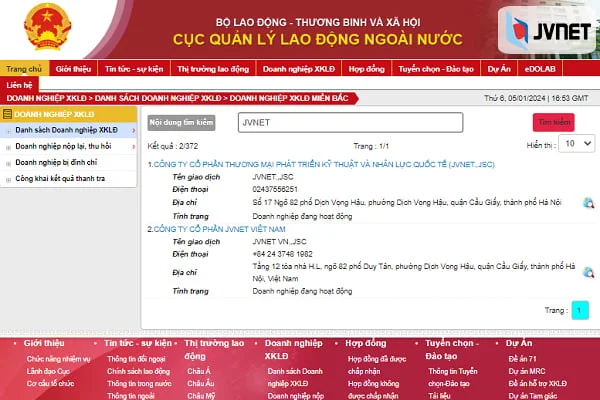This screenshot has width=600, height=400.
Task: Click the DOANH NGHIỆP XKLĐ panel header icon
Action: point(9,115)
